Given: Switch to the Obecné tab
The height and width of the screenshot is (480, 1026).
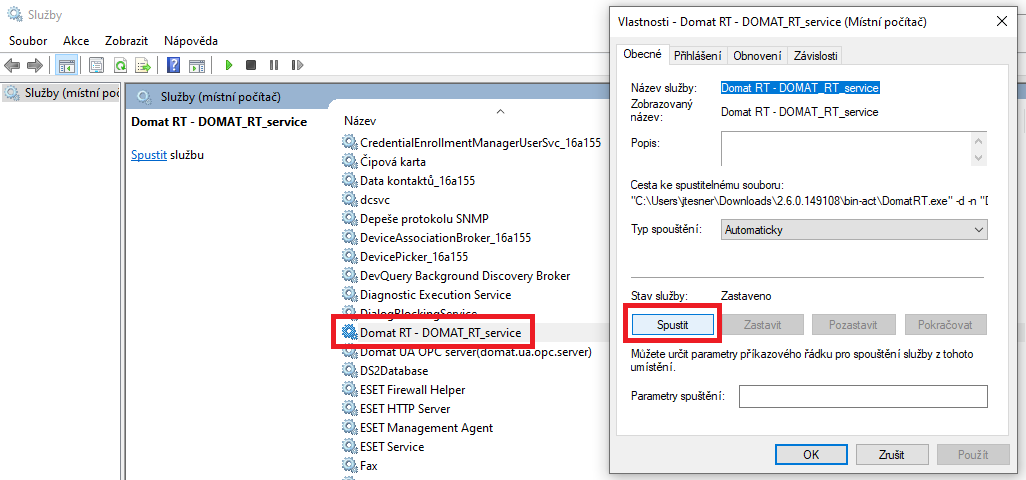Looking at the screenshot, I should 642,55.
